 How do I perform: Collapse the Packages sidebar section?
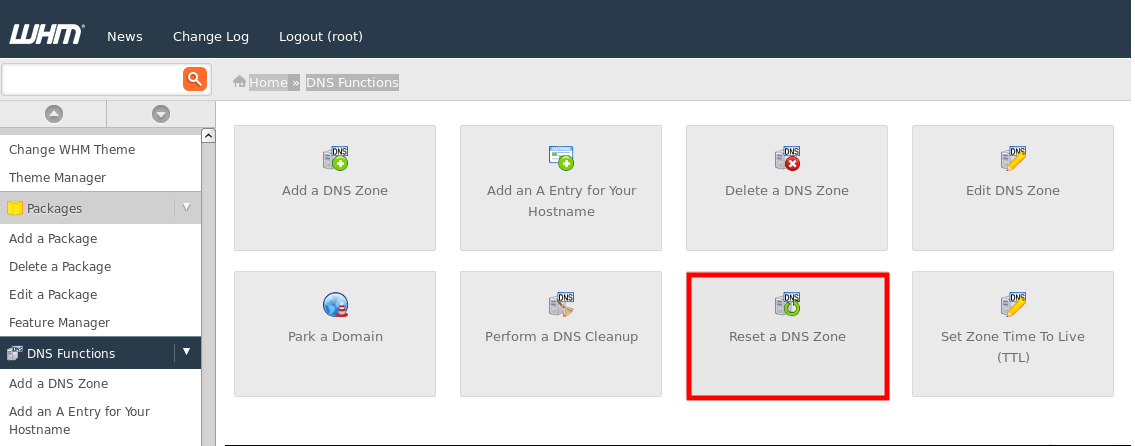(x=186, y=207)
